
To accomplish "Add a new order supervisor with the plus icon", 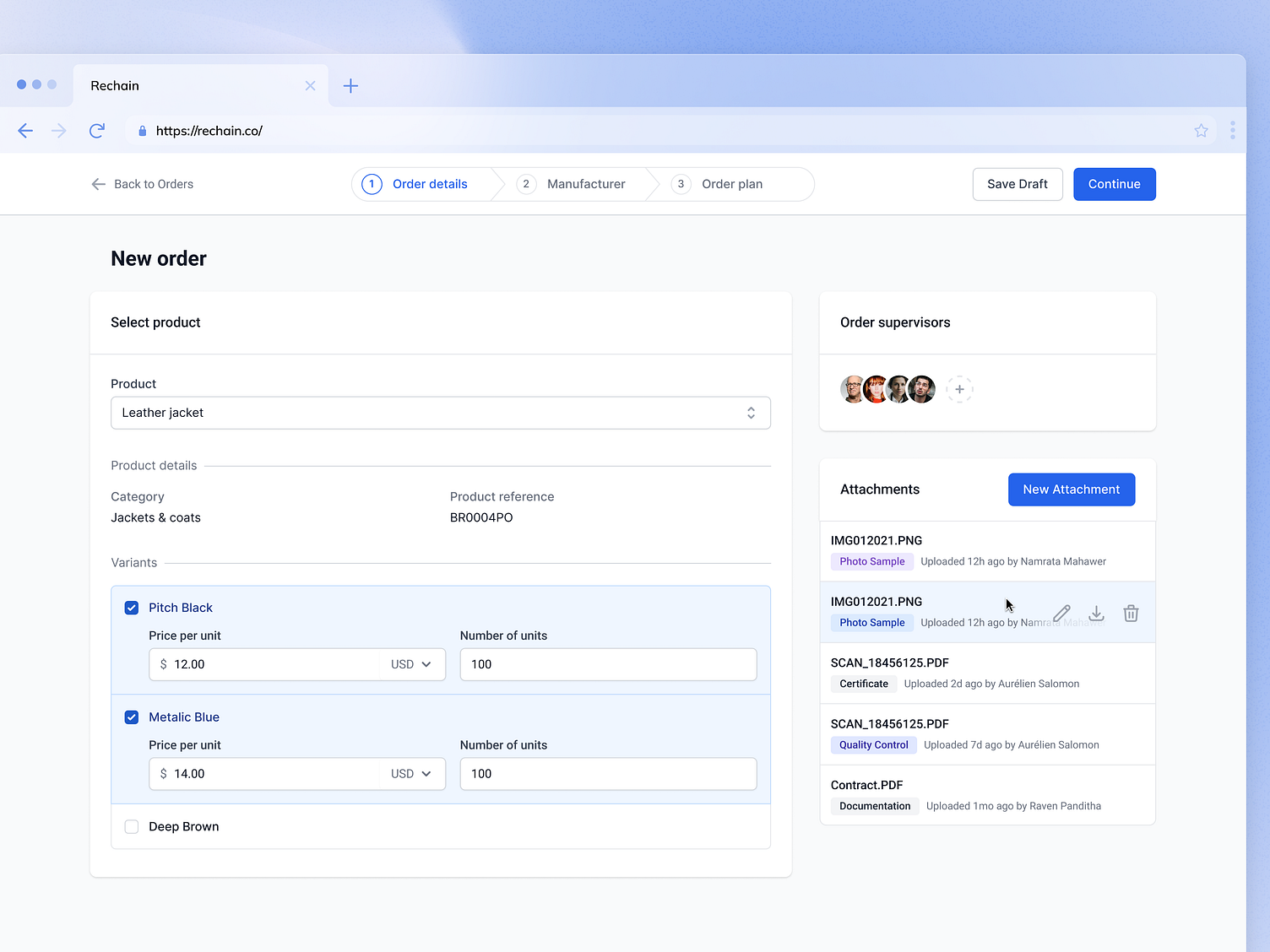I will pyautogui.click(x=959, y=389).
